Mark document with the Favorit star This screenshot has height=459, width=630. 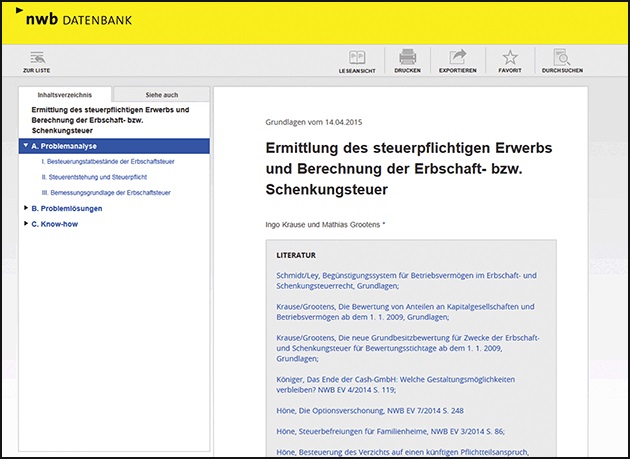510,59
